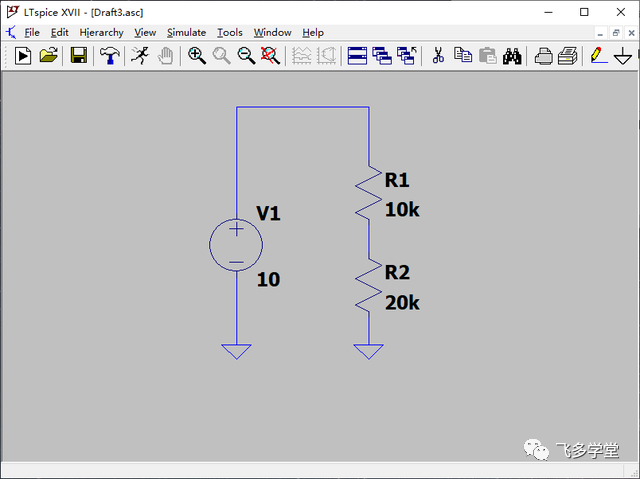This screenshot has width=640, height=479.
Task: Click the 20k resistance value
Action: pyautogui.click(x=402, y=303)
